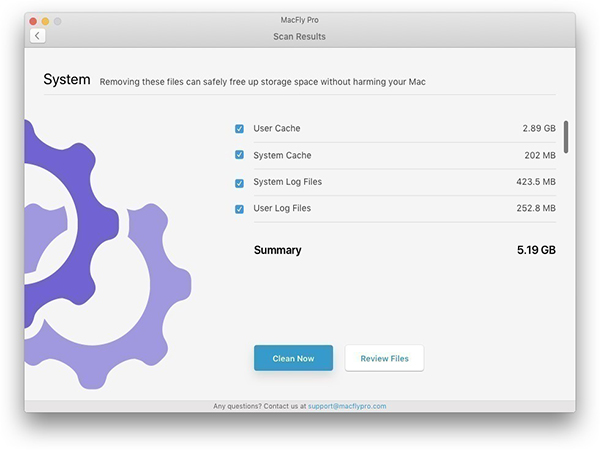Image resolution: width=600 pixels, height=450 pixels.
Task: Click the System heading
Action: (x=67, y=80)
